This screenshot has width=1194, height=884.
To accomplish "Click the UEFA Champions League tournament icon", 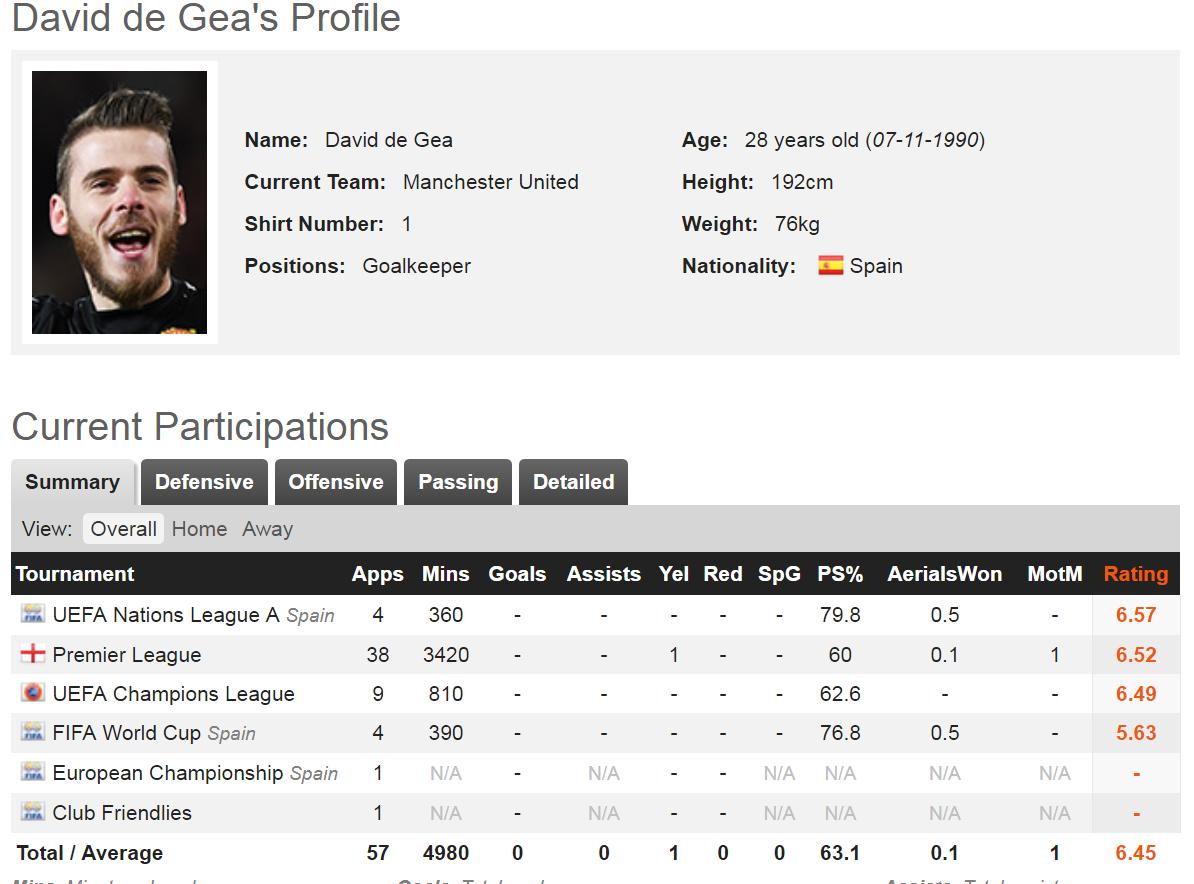I will click(33, 693).
